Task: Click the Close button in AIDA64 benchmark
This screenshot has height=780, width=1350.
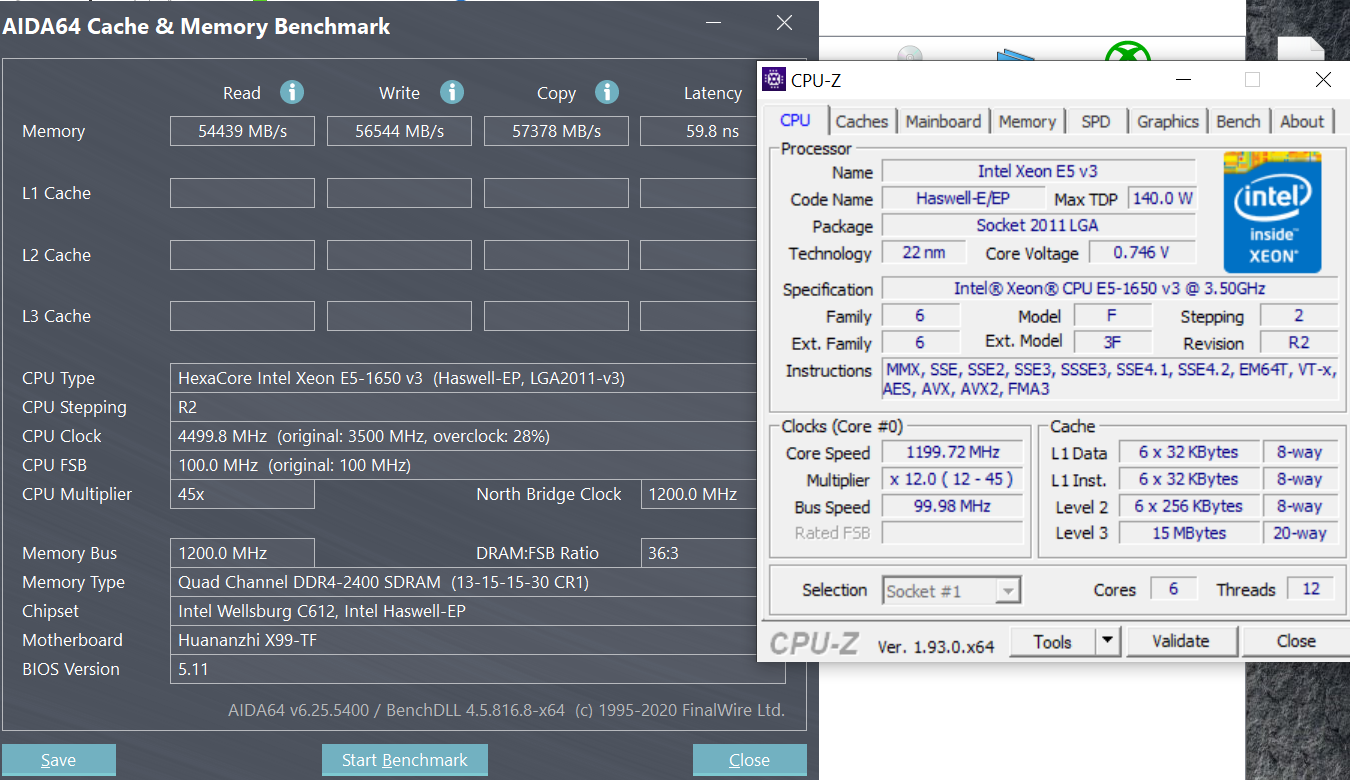Action: 750,760
